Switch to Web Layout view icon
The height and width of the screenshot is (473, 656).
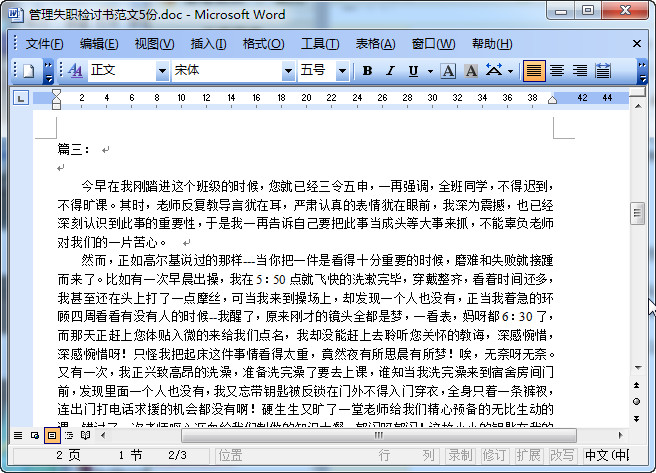[x=35, y=435]
